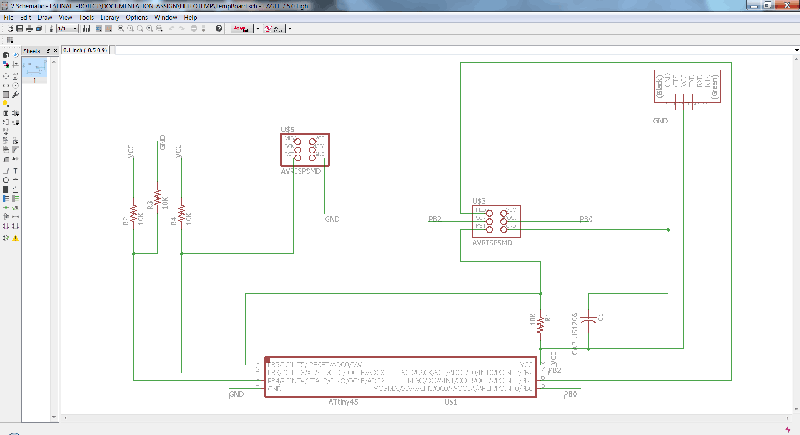Open the Errors warning tool

[x=15, y=238]
